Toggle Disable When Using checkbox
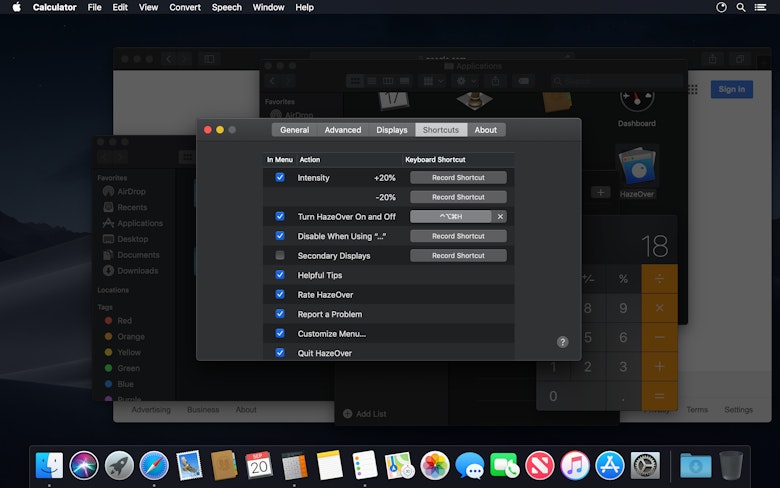The image size is (780, 488). tap(280, 235)
